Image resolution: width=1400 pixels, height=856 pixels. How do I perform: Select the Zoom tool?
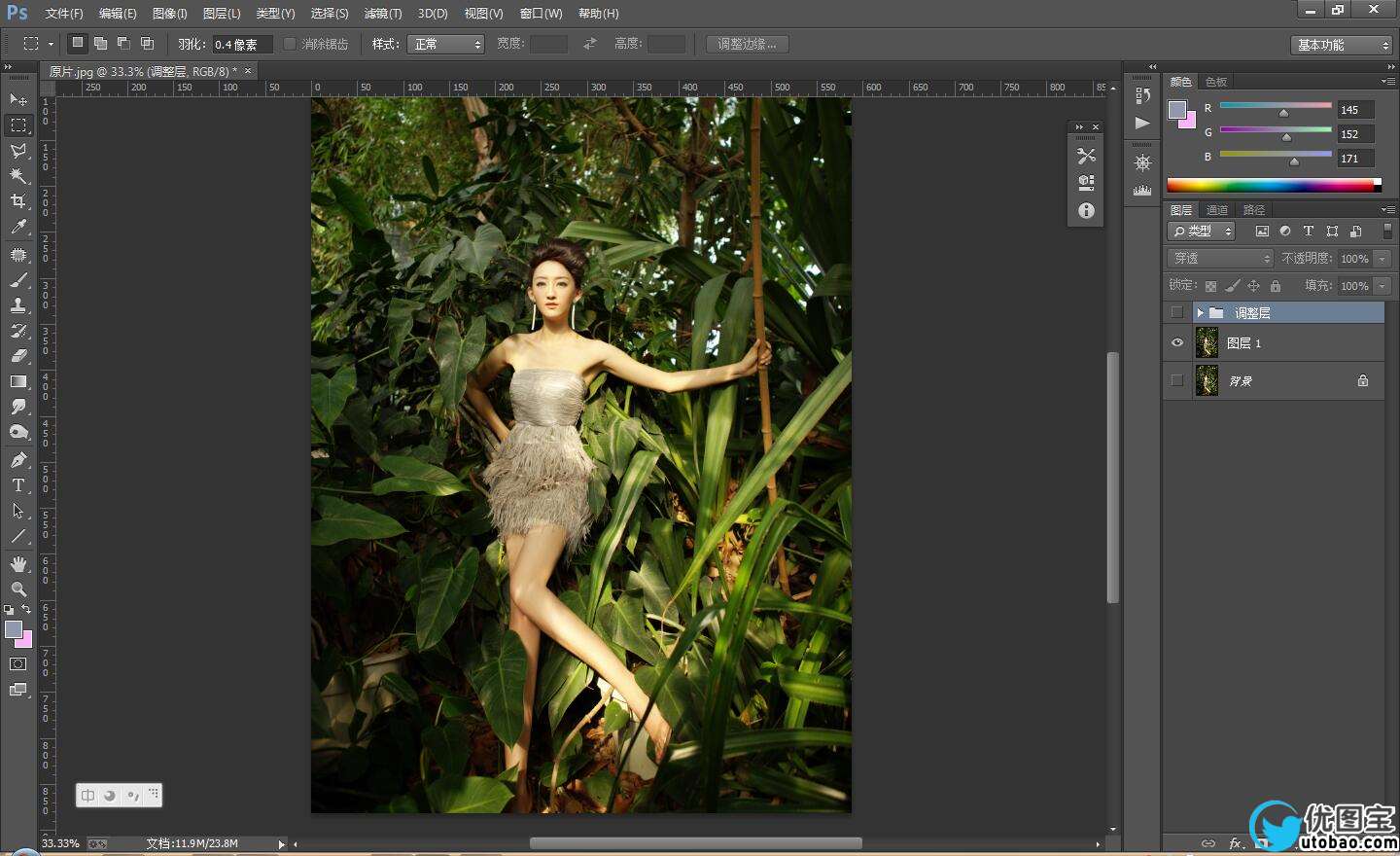pyautogui.click(x=18, y=589)
